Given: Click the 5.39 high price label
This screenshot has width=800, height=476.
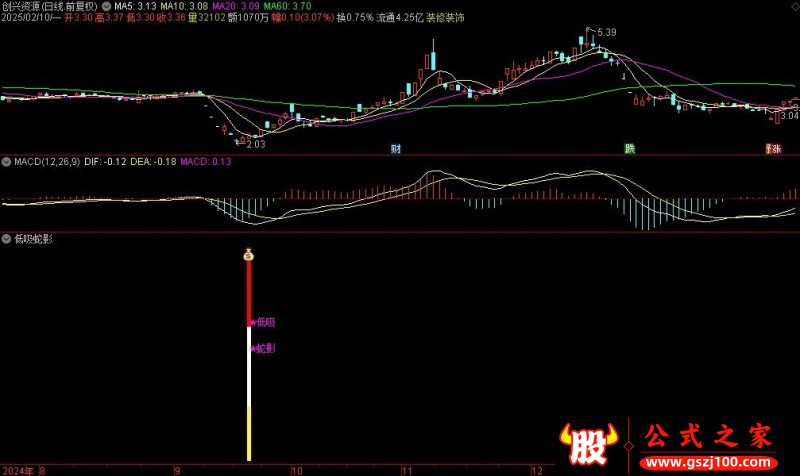Looking at the screenshot, I should (607, 33).
